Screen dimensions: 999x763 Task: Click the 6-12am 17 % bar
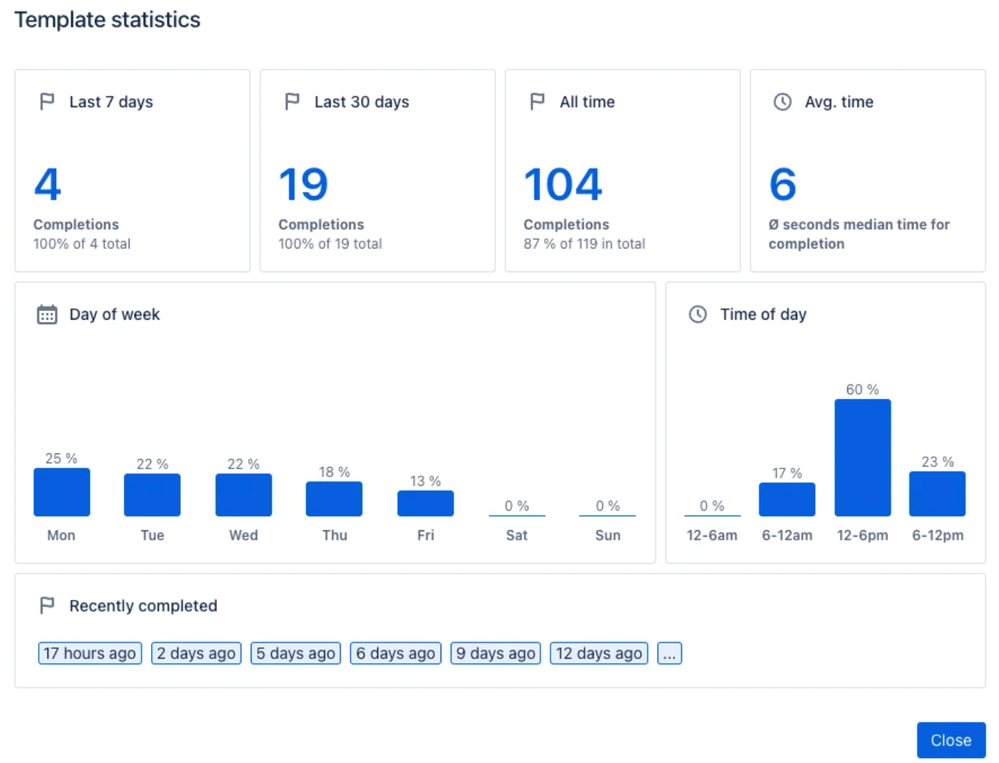[x=787, y=499]
